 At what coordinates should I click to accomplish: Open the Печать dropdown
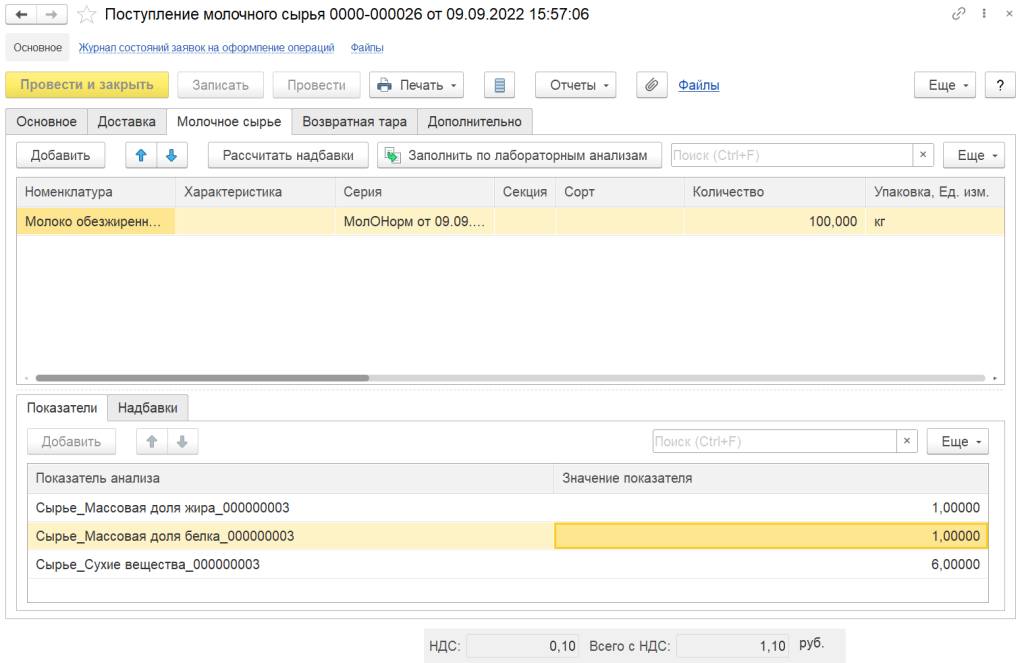pyautogui.click(x=417, y=85)
